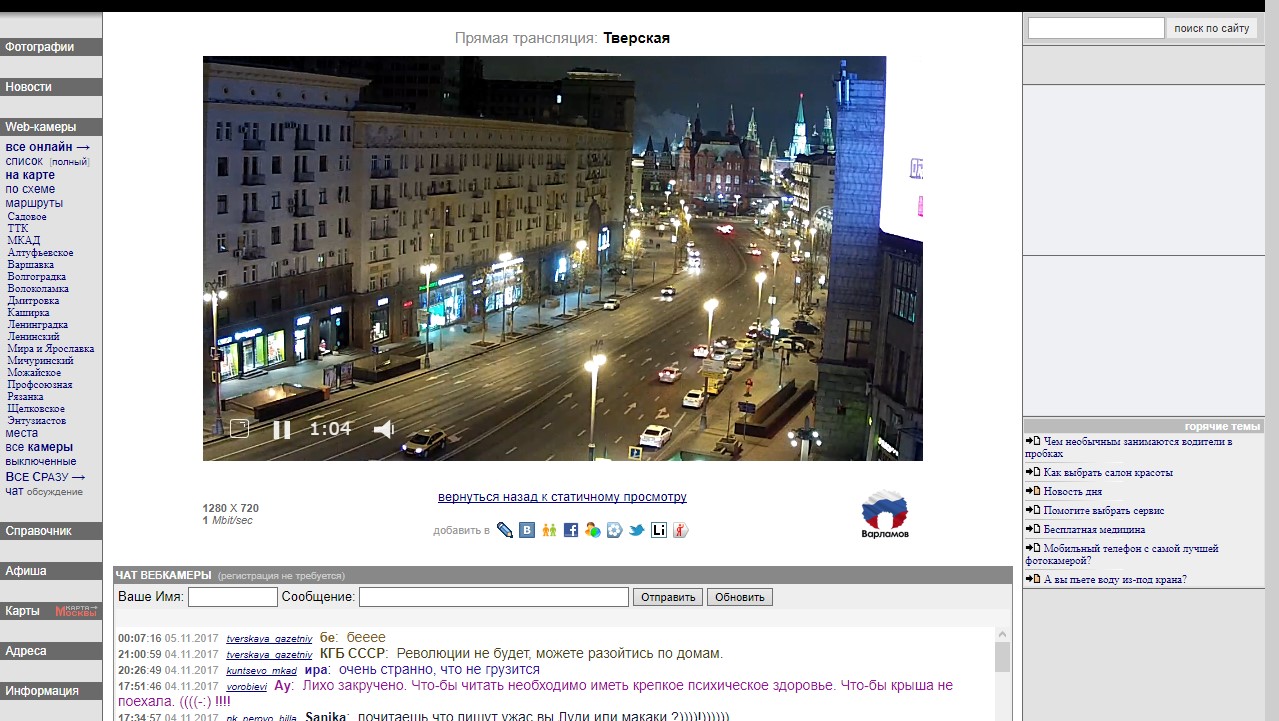Viewport: 1279px width, 721px height.
Task: Share via the LiveJournal pencil icon
Action: (505, 530)
